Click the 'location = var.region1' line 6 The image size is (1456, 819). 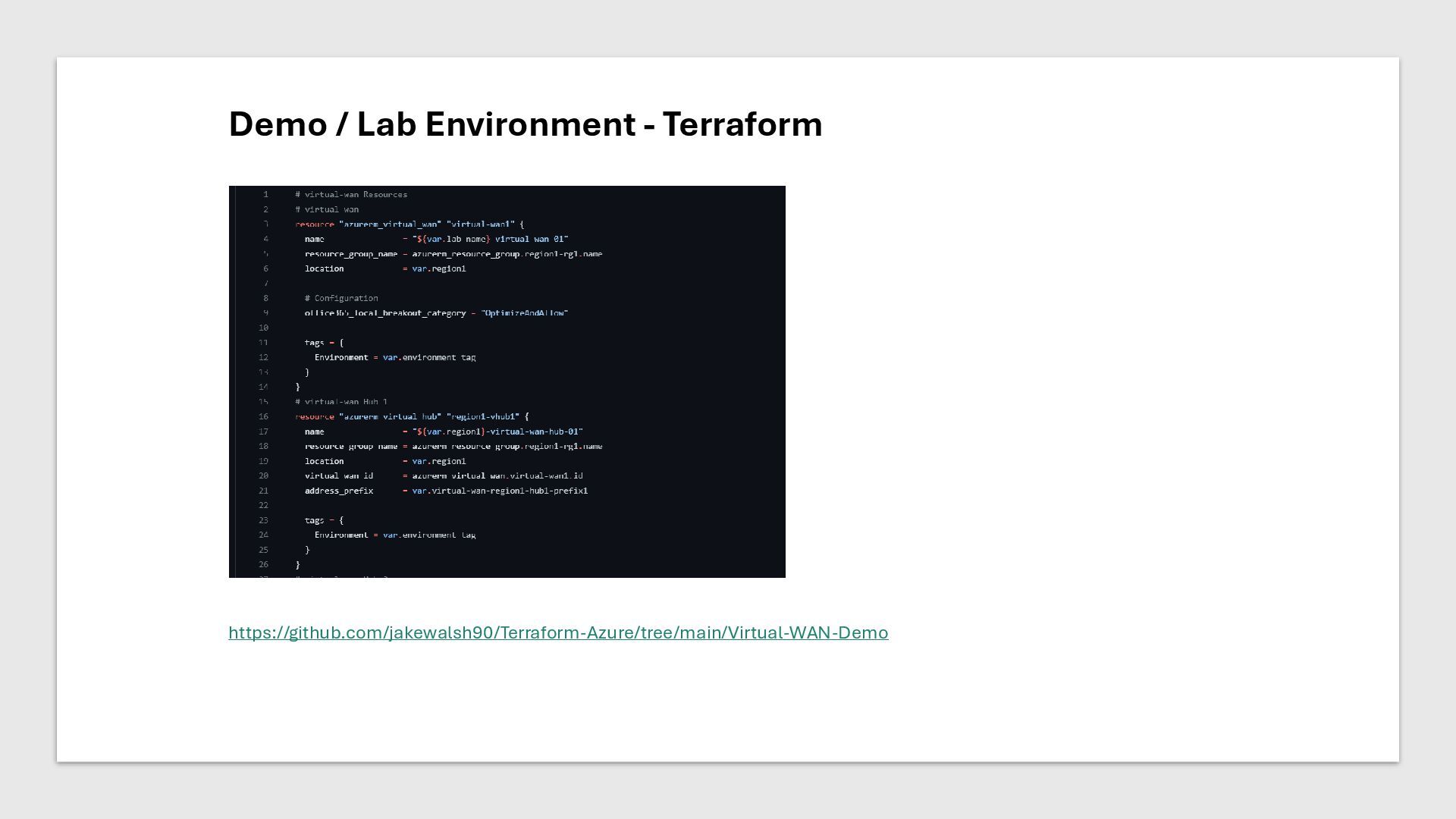click(x=385, y=268)
